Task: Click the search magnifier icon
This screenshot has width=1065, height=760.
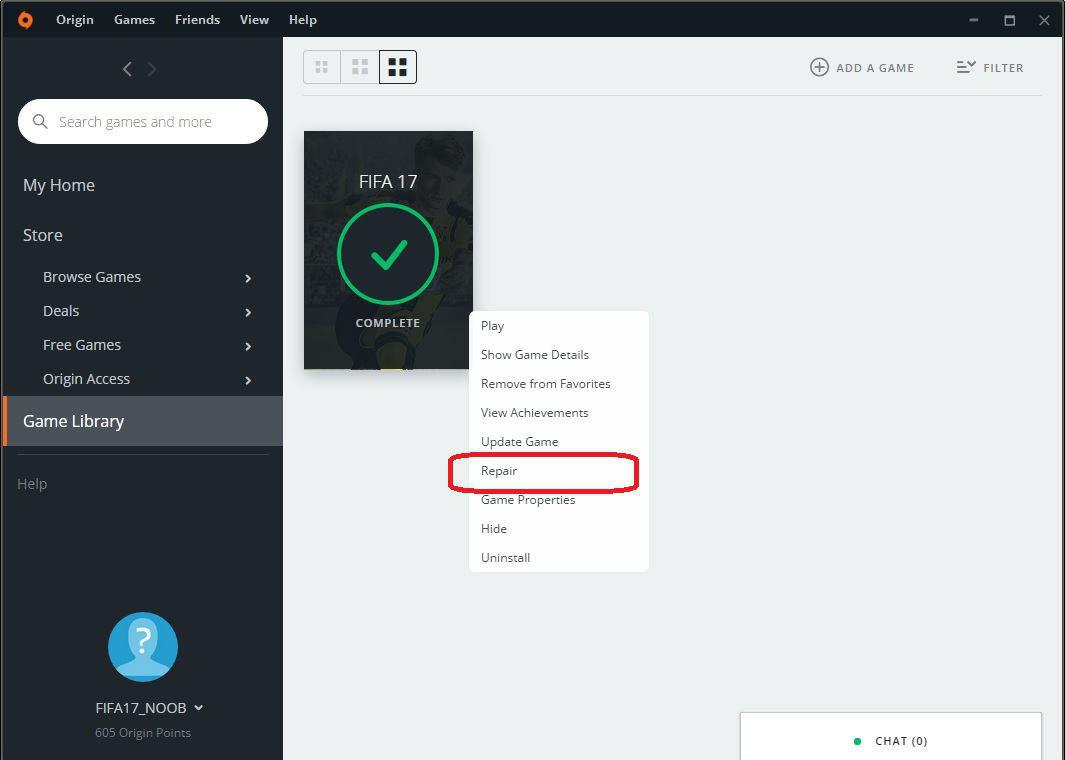Action: (x=40, y=121)
